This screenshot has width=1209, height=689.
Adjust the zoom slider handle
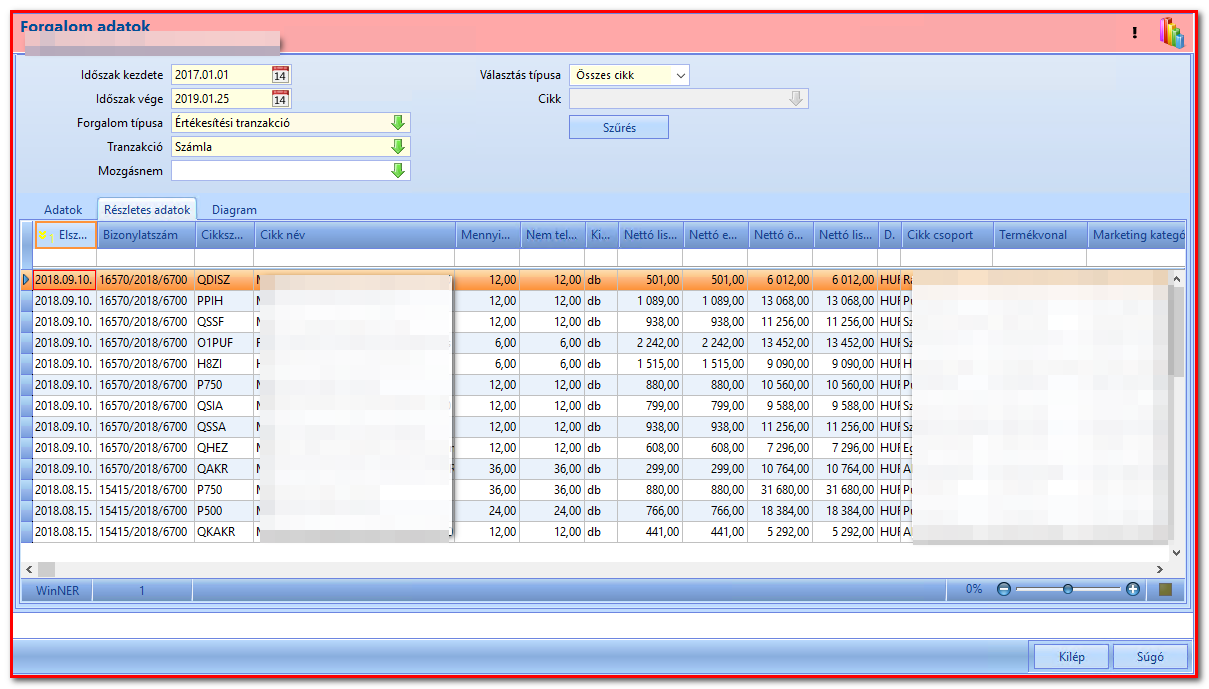[x=1068, y=590]
